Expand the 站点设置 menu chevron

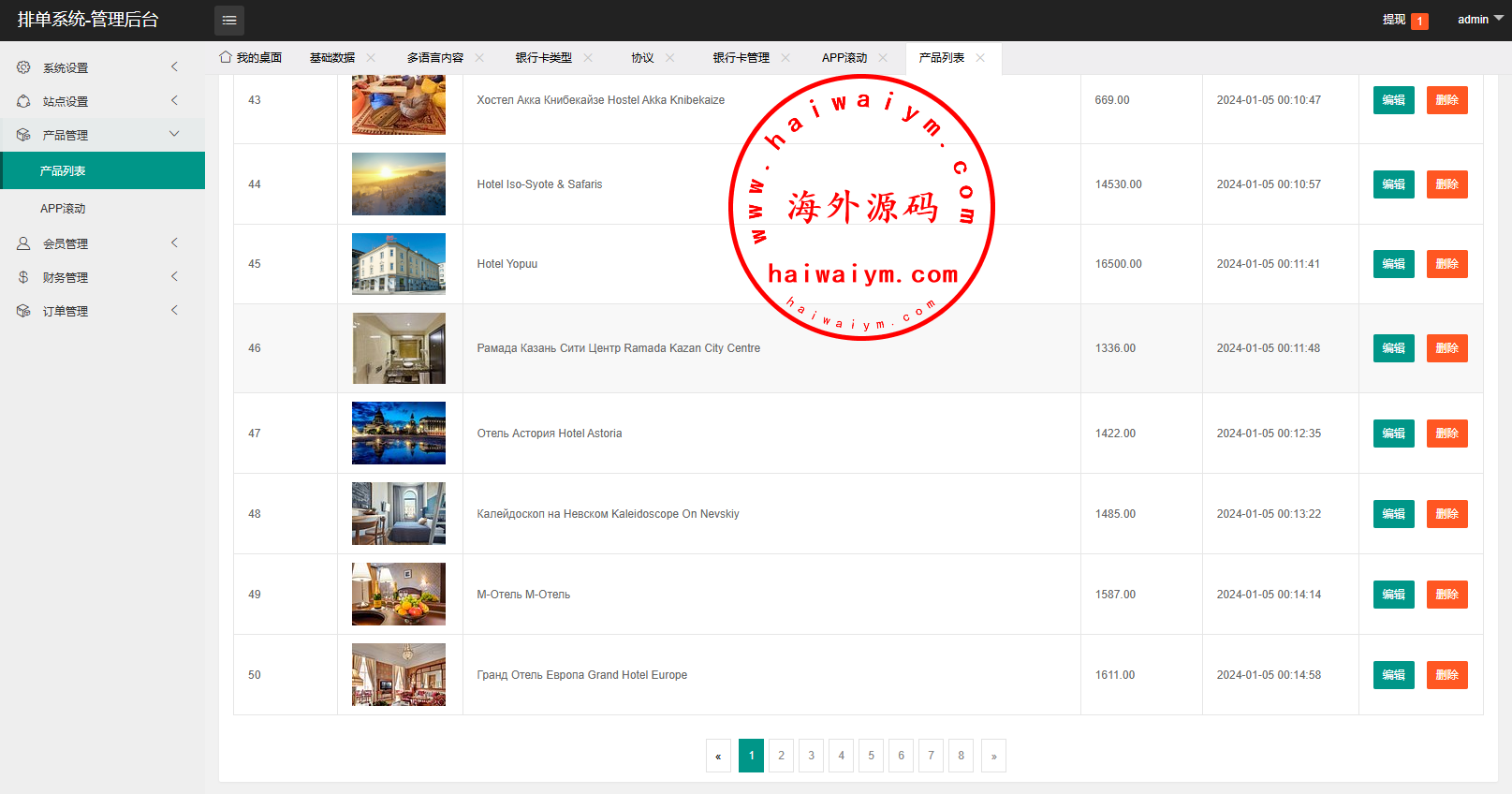[174, 100]
